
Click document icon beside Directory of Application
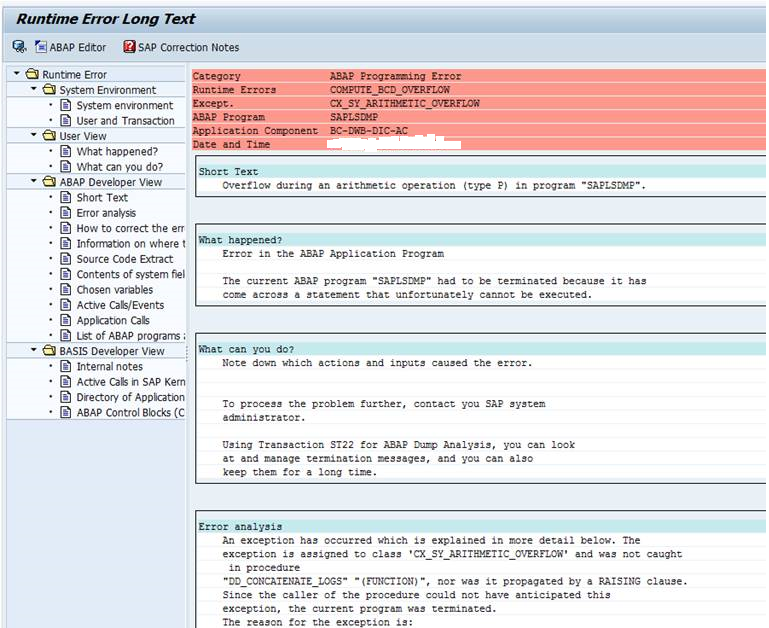tap(66, 396)
